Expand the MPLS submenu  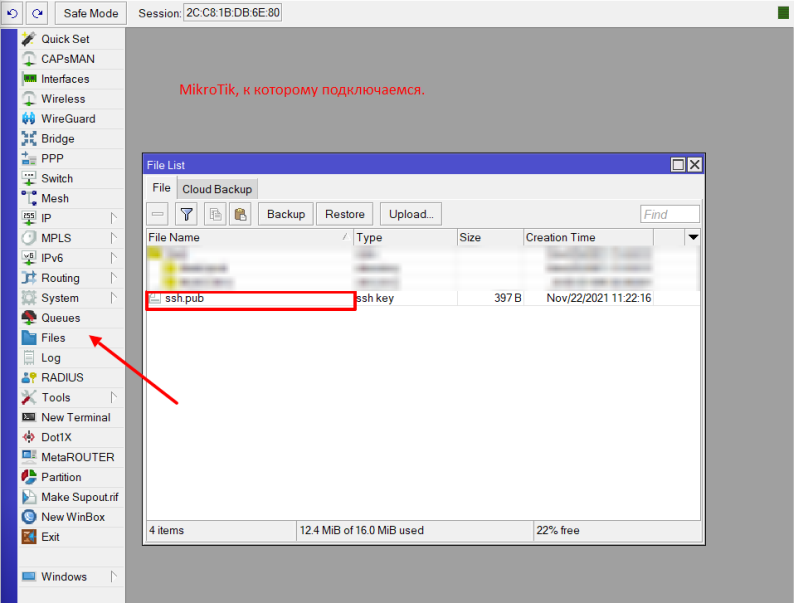[71, 238]
